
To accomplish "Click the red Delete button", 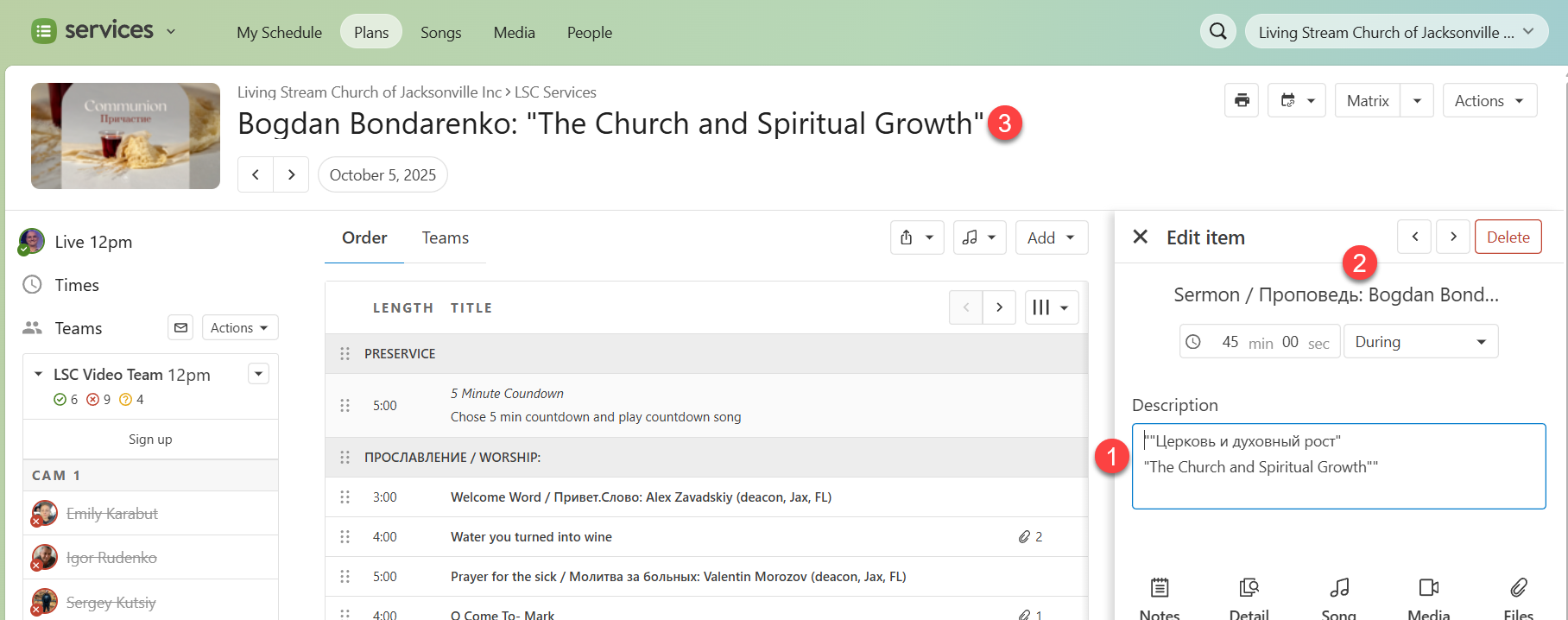I will coord(1508,237).
